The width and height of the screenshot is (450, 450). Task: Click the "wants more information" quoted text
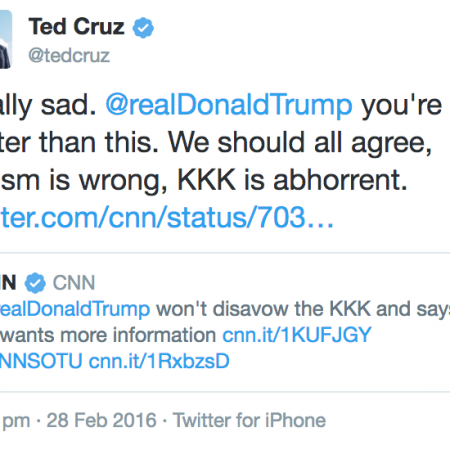108,335
